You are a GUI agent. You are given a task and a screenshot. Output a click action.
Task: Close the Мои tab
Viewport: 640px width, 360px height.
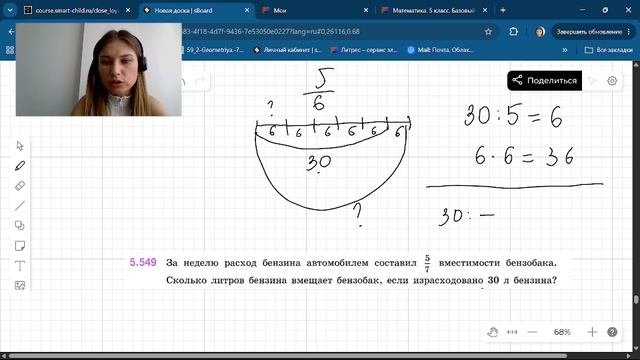point(366,10)
